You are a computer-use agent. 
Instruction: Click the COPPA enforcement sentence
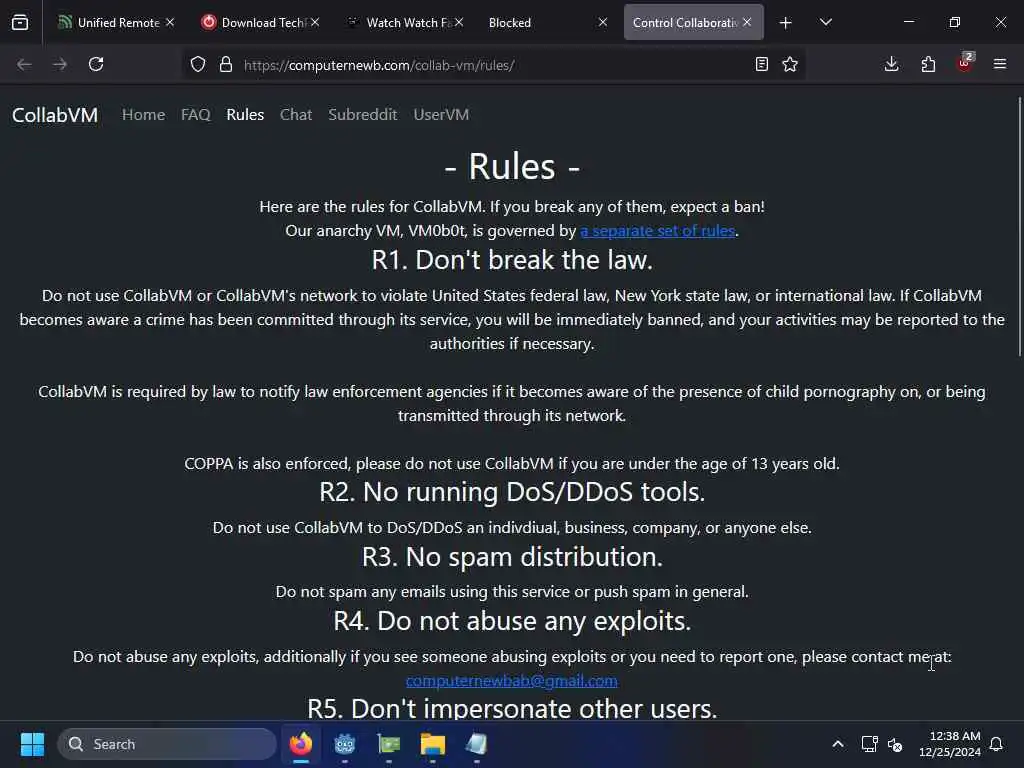coord(512,464)
